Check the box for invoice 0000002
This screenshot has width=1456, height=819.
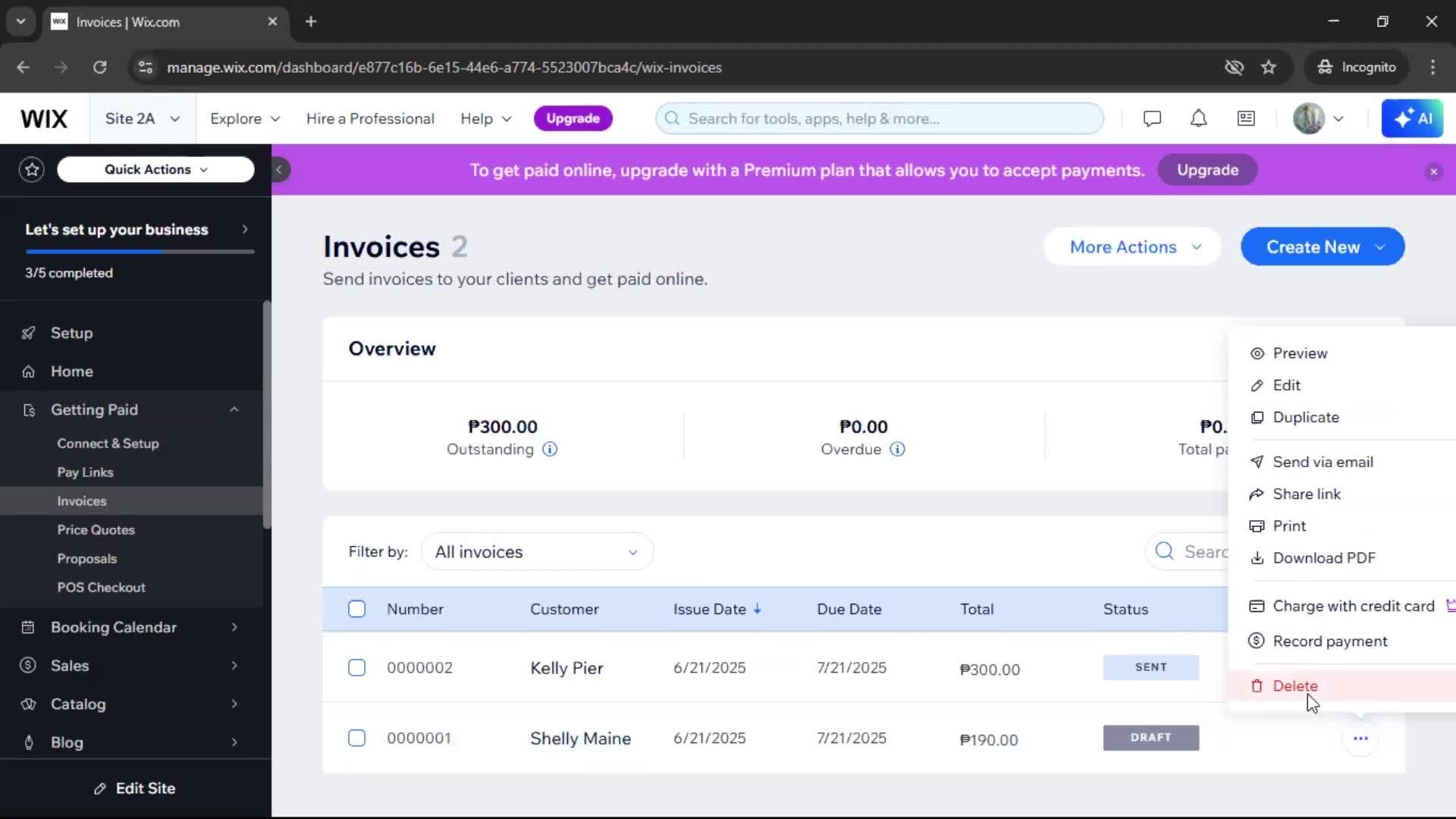pos(356,667)
